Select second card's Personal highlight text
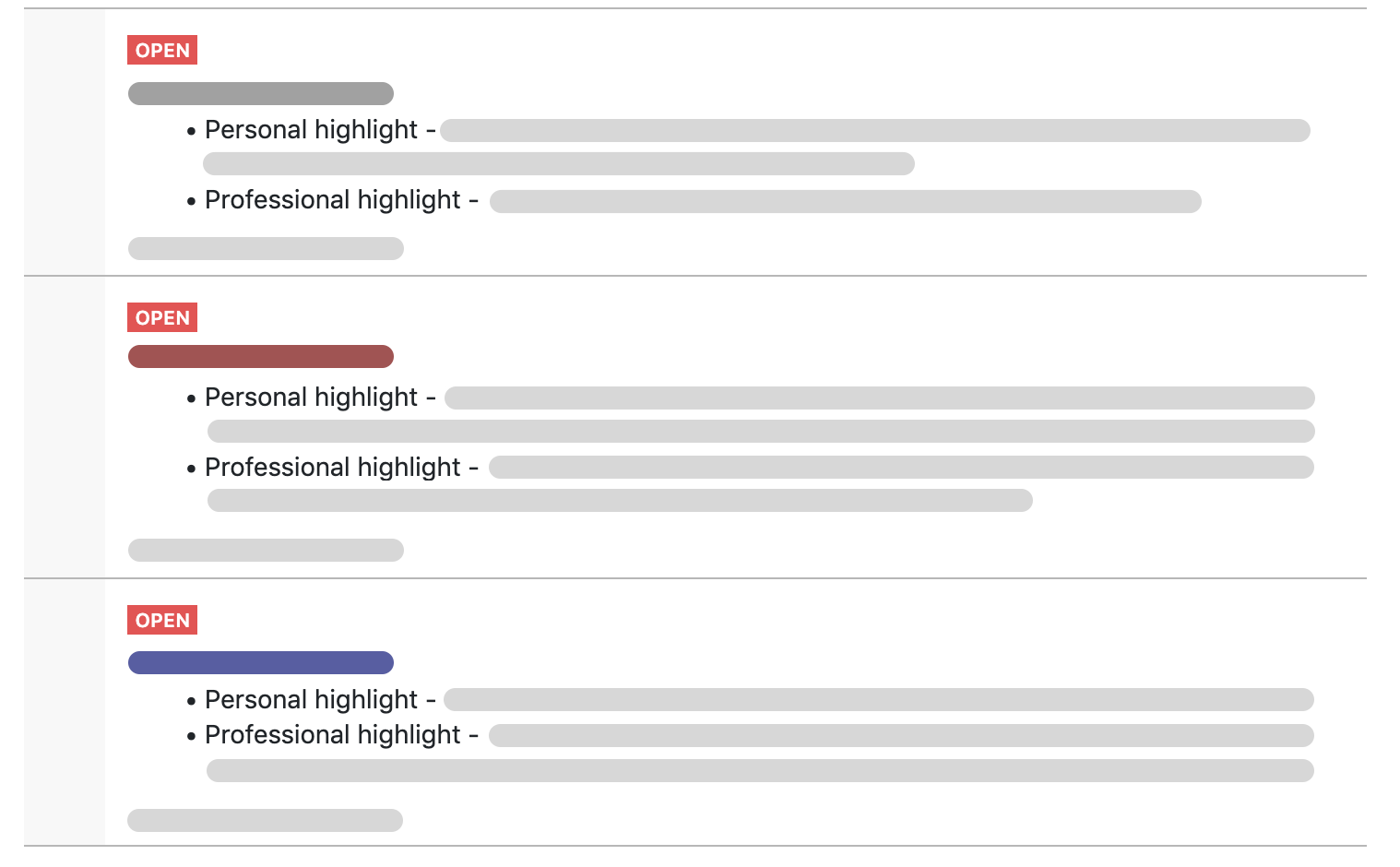1400x867 pixels. (x=312, y=398)
